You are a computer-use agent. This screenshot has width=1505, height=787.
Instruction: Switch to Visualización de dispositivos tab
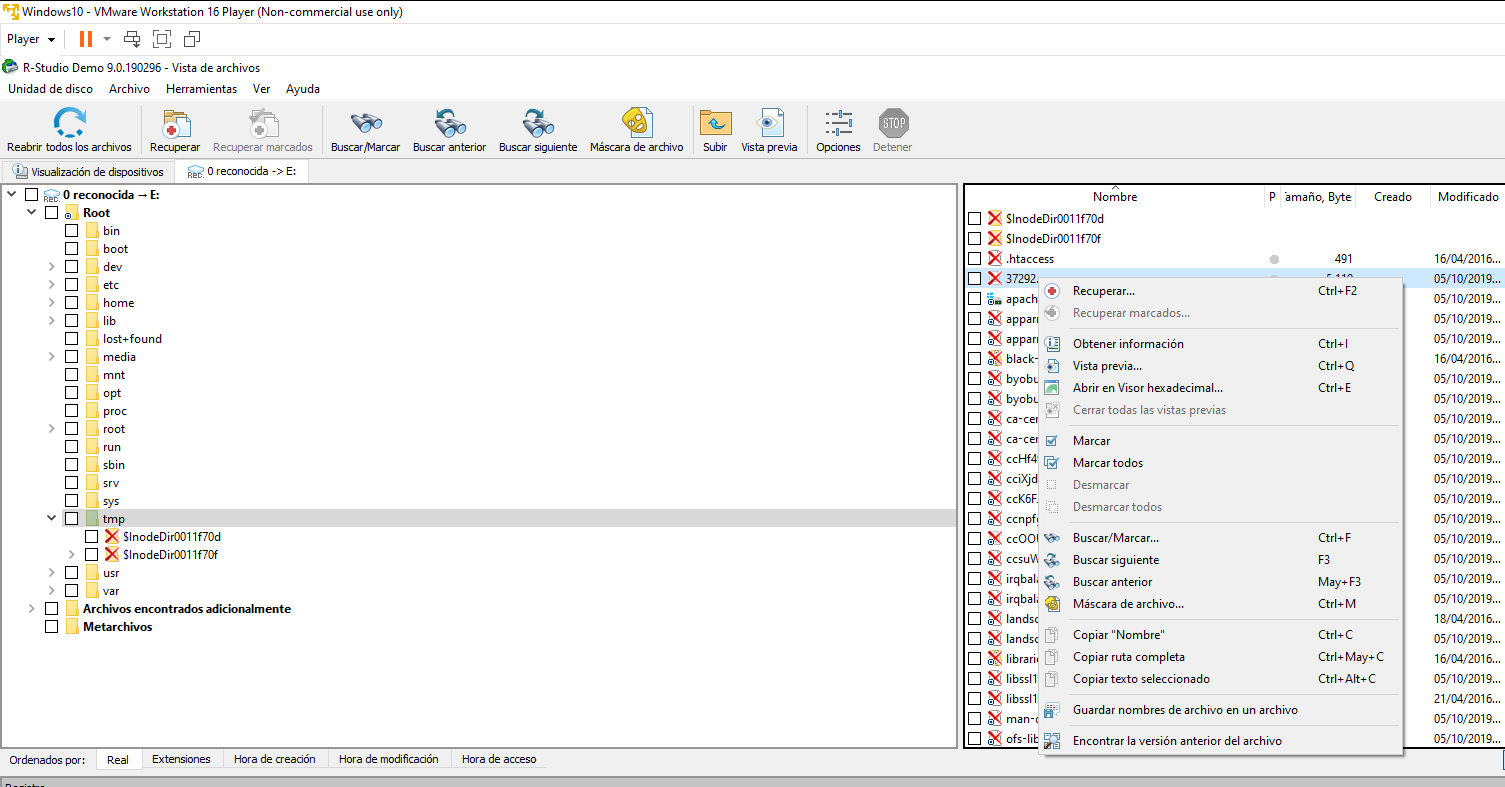click(x=88, y=172)
